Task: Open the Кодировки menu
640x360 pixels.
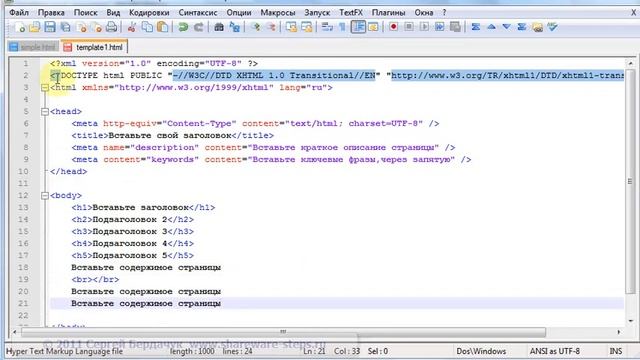Action: pos(149,13)
